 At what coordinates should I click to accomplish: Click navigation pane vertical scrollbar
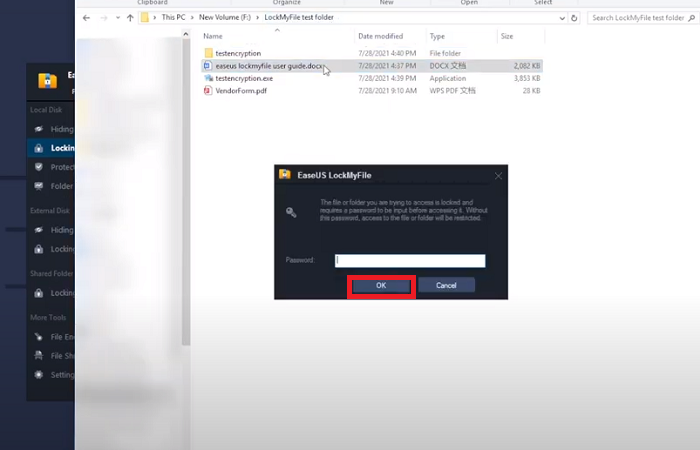pyautogui.click(x=186, y=192)
